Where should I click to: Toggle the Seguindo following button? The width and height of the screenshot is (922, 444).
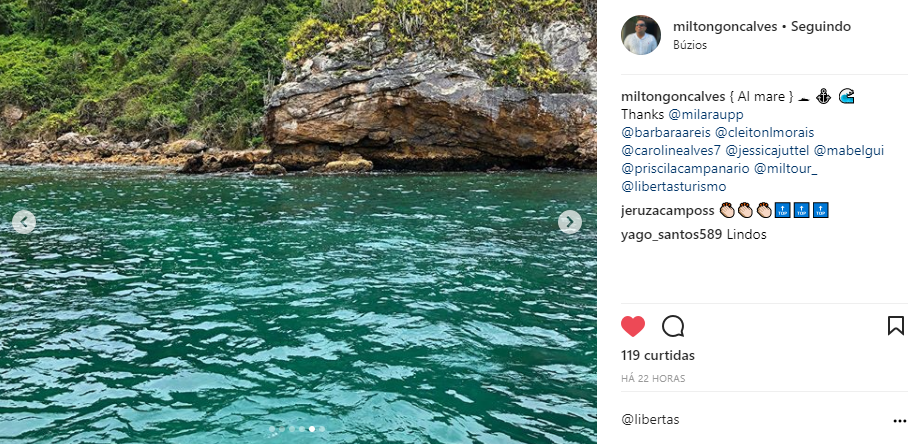[x=821, y=27]
